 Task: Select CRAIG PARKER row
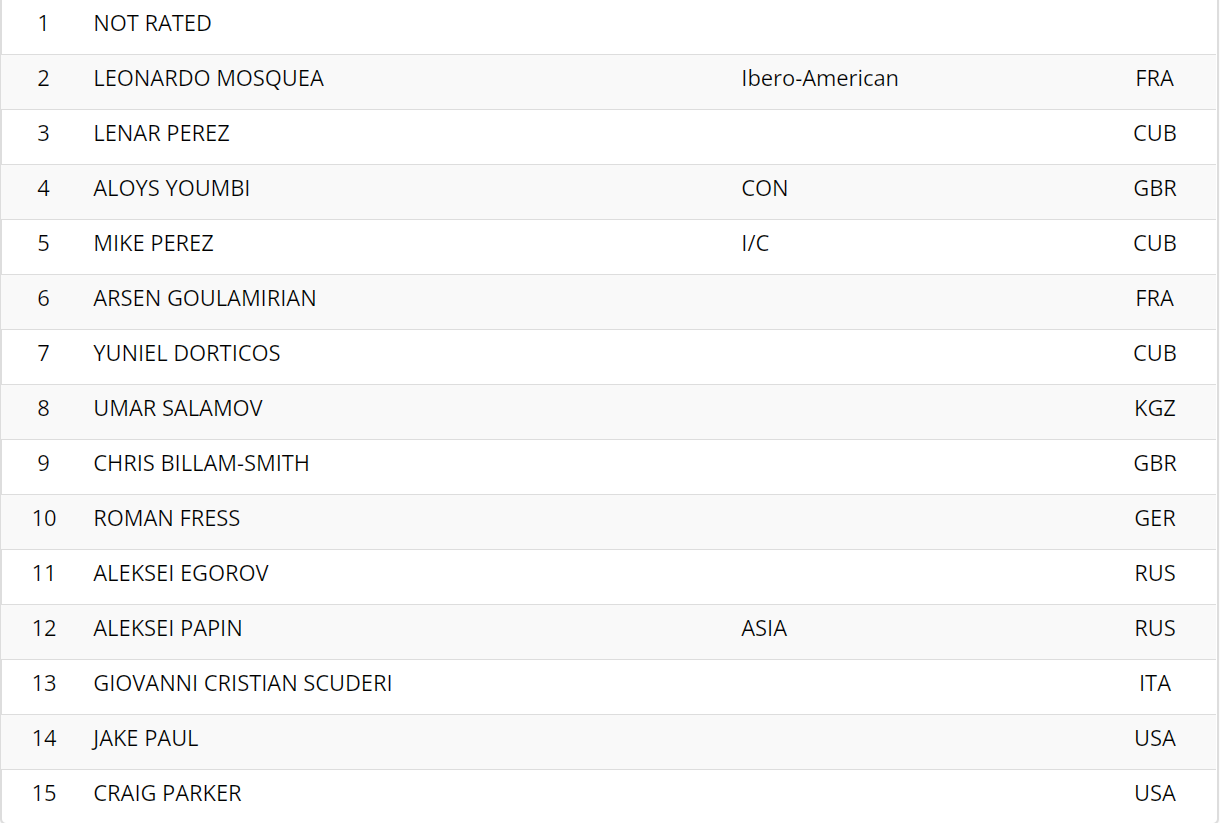pyautogui.click(x=609, y=795)
